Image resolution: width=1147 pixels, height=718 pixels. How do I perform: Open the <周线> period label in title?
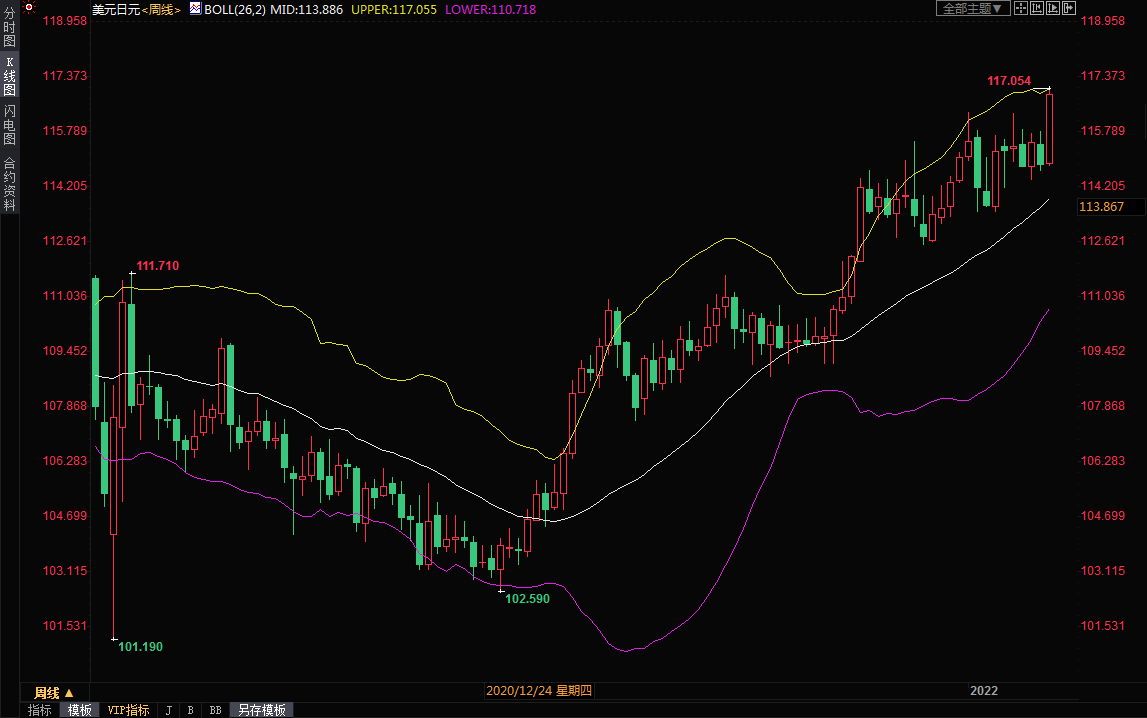tap(161, 9)
